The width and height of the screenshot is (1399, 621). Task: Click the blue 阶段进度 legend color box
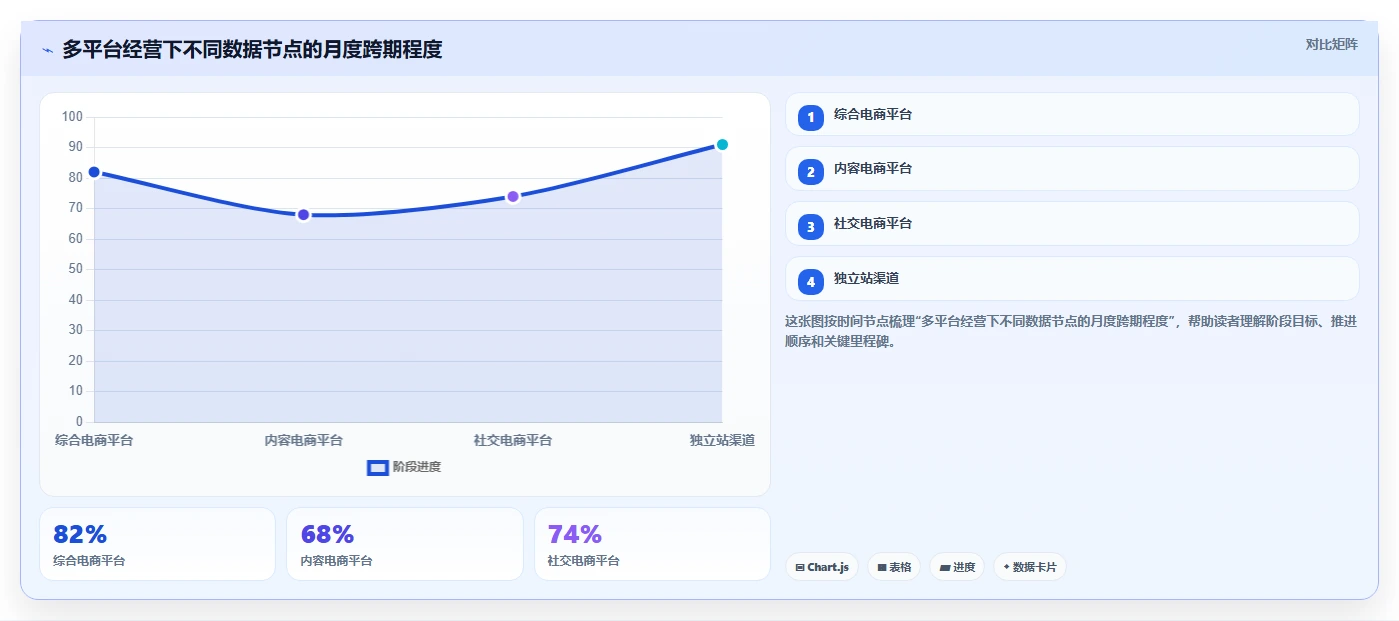378,467
